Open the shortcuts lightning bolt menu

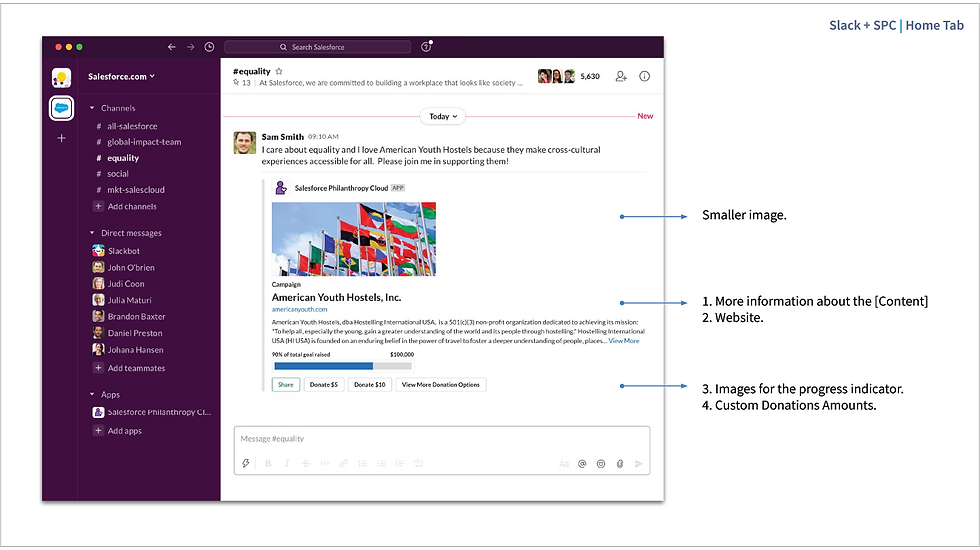tap(246, 463)
